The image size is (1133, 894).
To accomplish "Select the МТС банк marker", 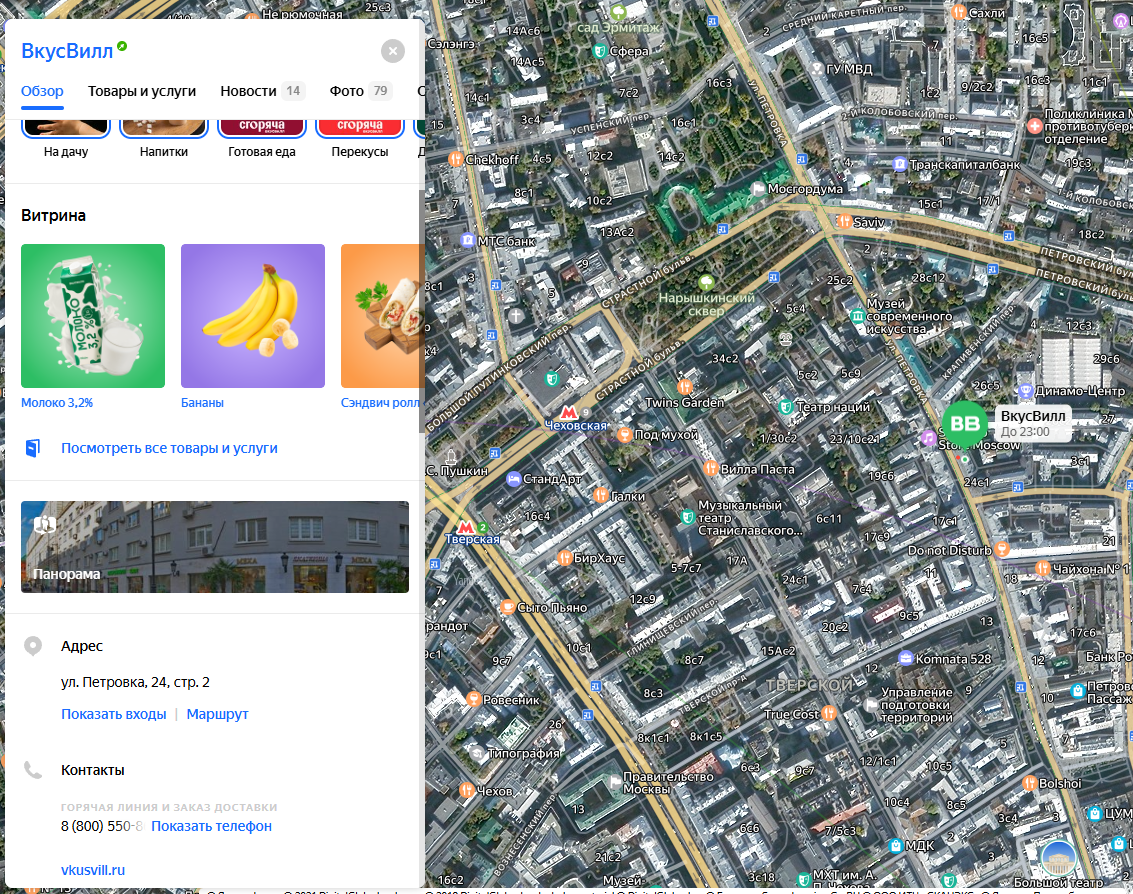I will tap(468, 241).
